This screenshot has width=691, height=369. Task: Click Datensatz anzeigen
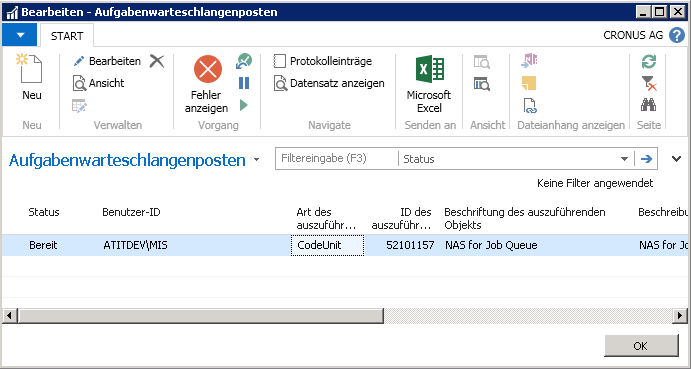point(329,83)
